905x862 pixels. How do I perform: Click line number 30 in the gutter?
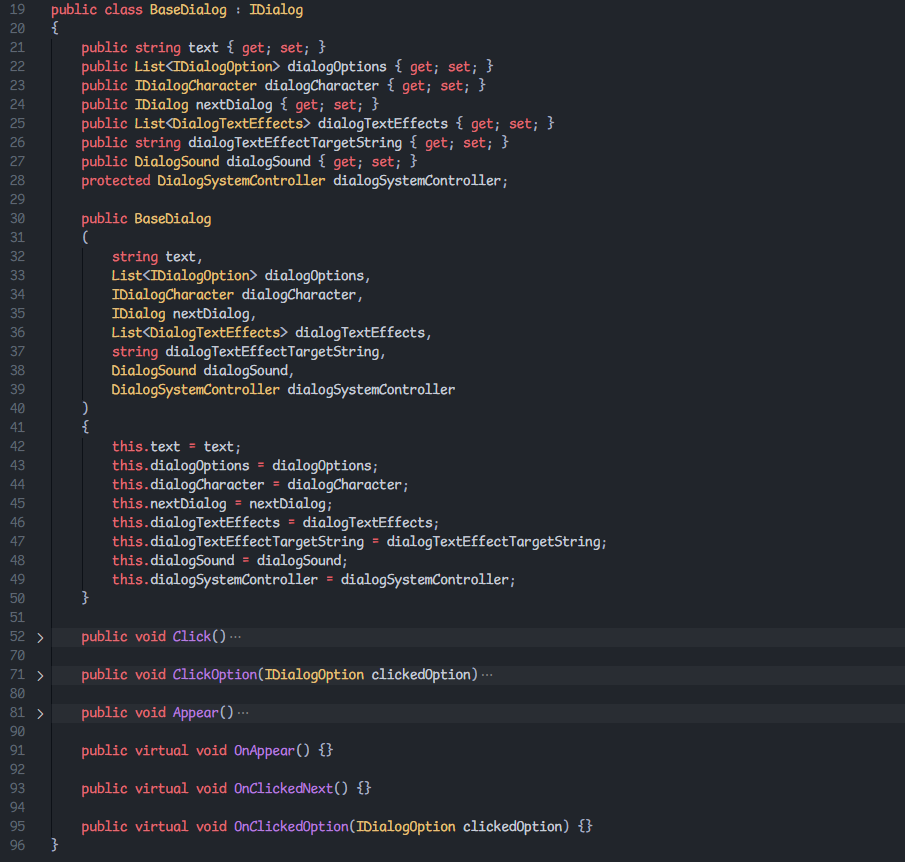click(17, 219)
